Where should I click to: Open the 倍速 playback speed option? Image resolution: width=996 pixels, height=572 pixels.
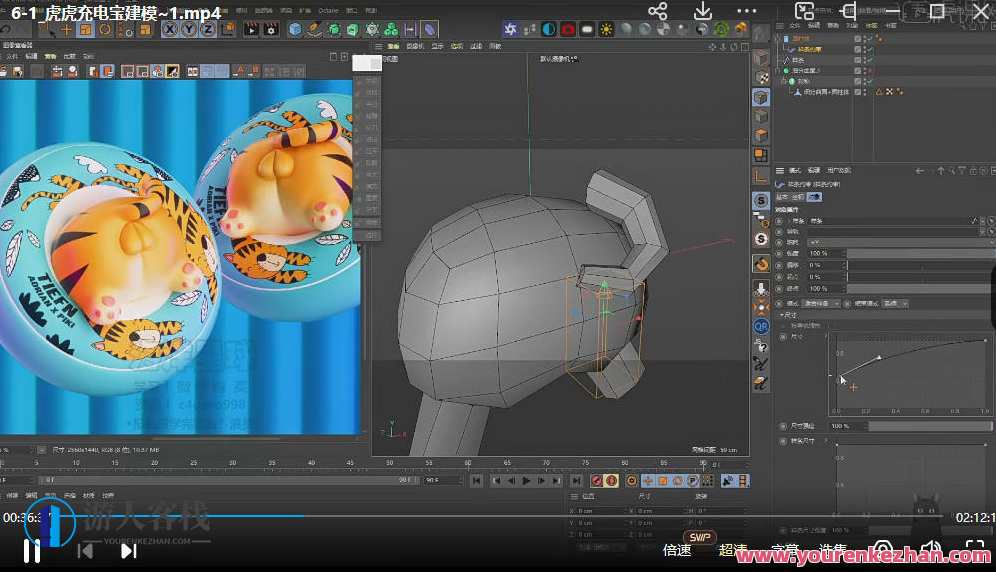676,550
